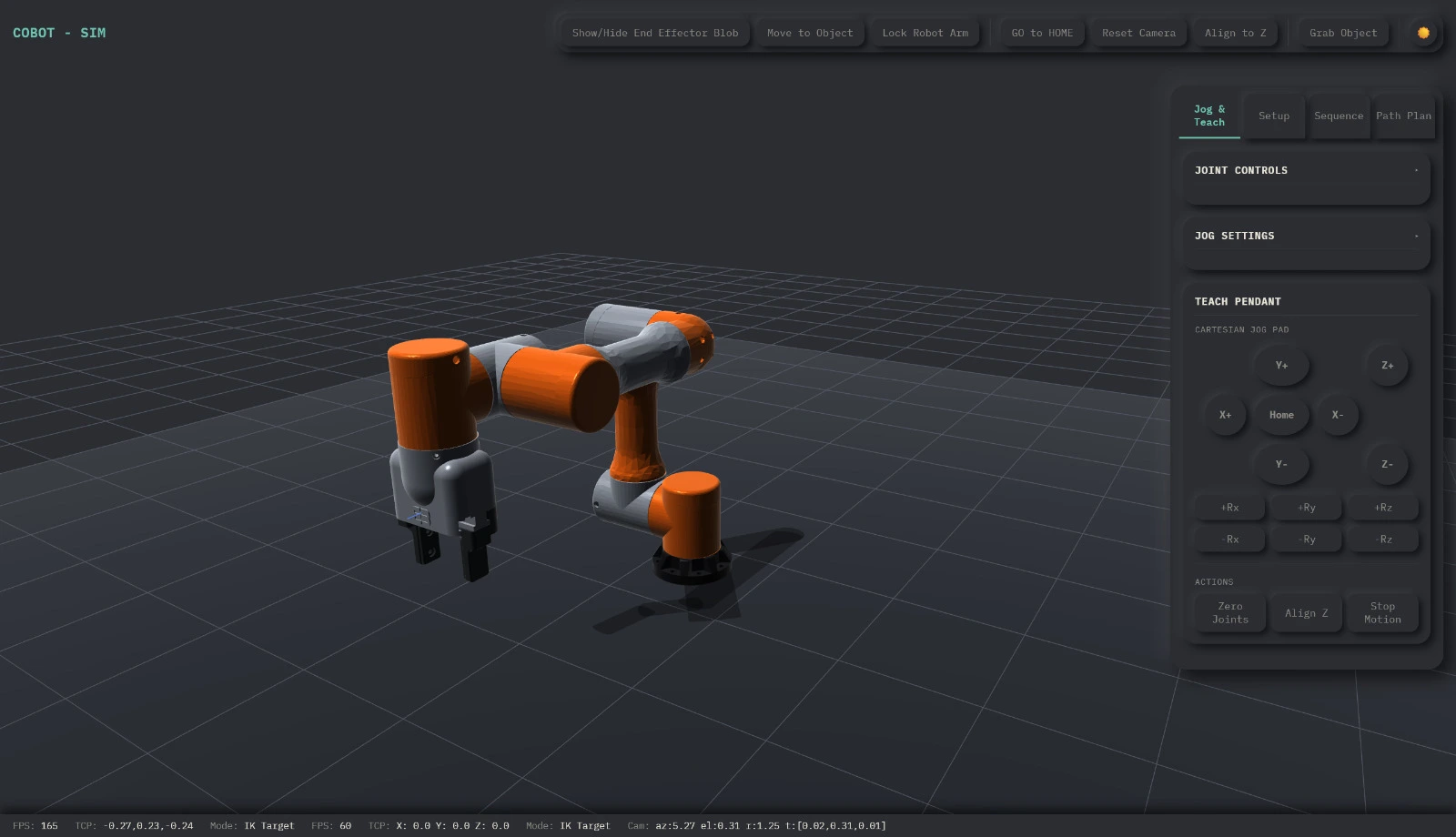Click Stop Motion button

click(1382, 612)
